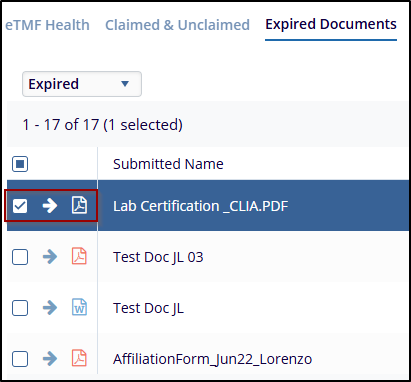This screenshot has width=411, height=382.
Task: Click arrow icon in Test Doc JL row
Action: click(50, 308)
